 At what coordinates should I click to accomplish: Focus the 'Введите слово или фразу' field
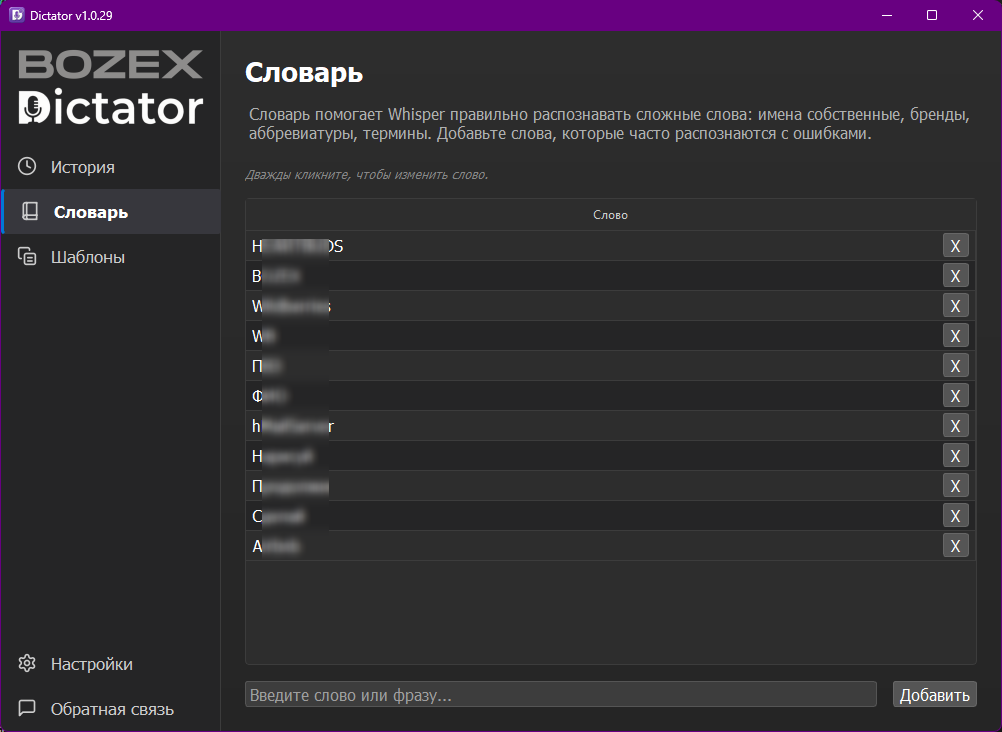[560, 694]
